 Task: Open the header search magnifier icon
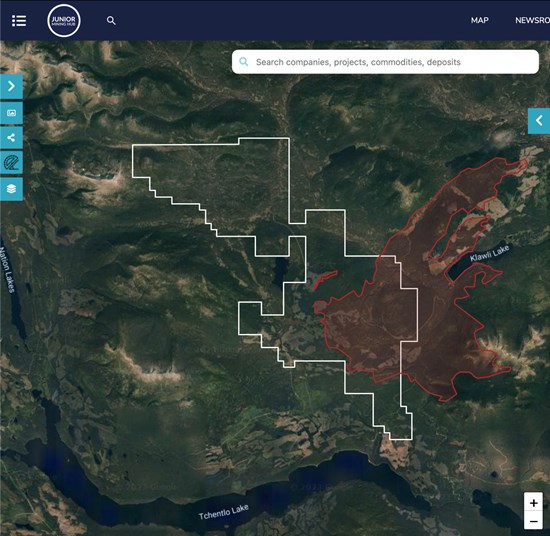111,21
